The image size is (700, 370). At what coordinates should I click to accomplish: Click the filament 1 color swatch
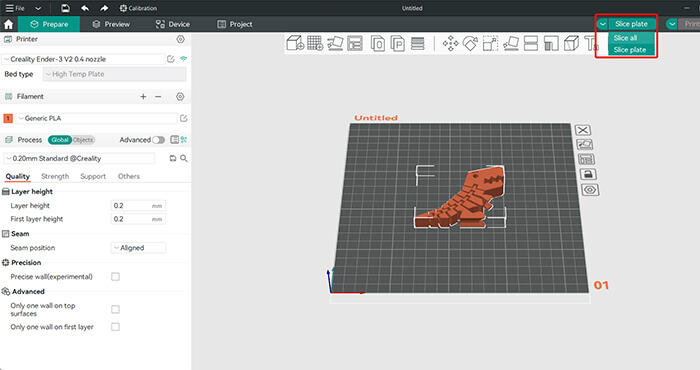(x=8, y=118)
